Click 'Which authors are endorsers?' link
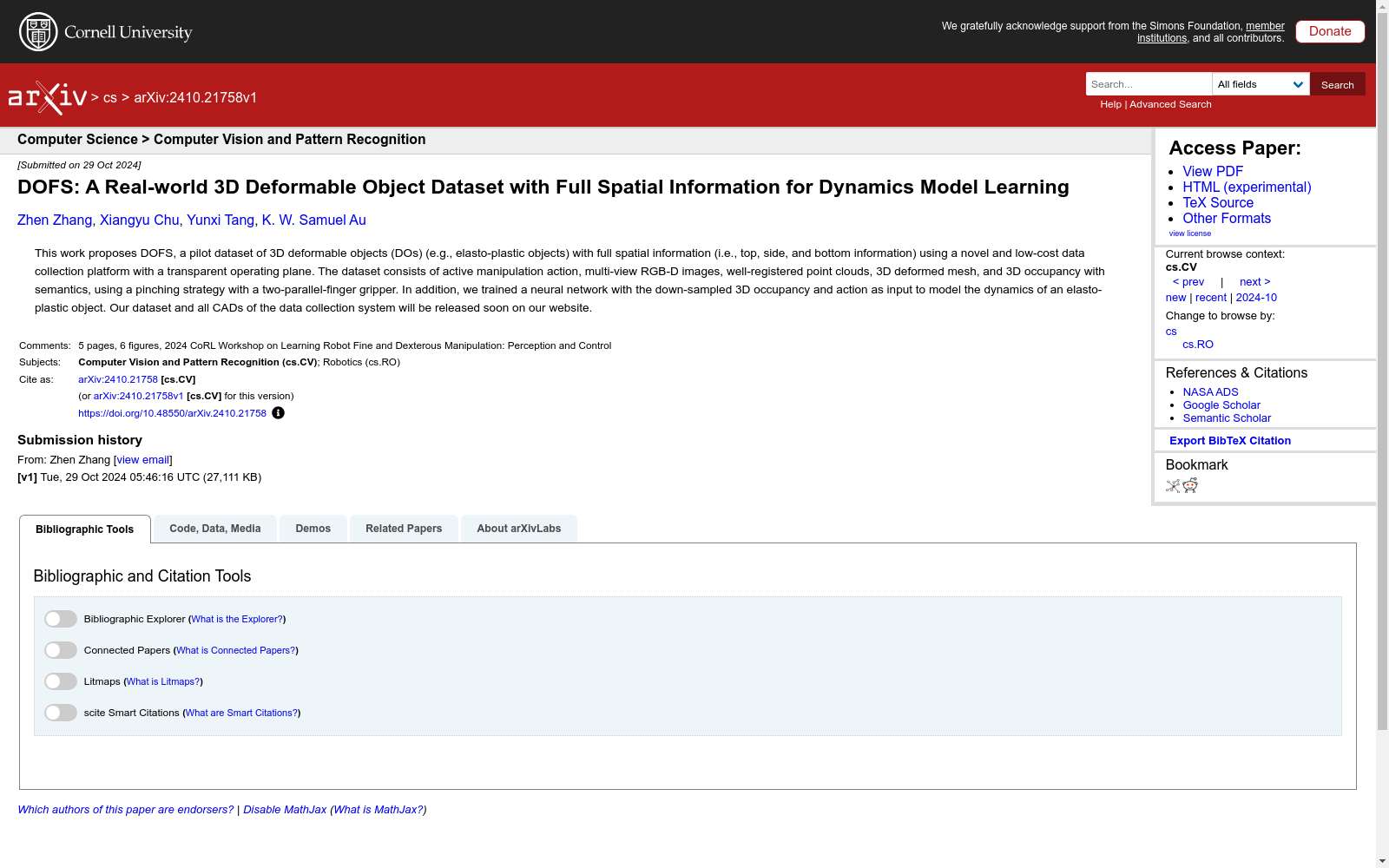 (126, 810)
